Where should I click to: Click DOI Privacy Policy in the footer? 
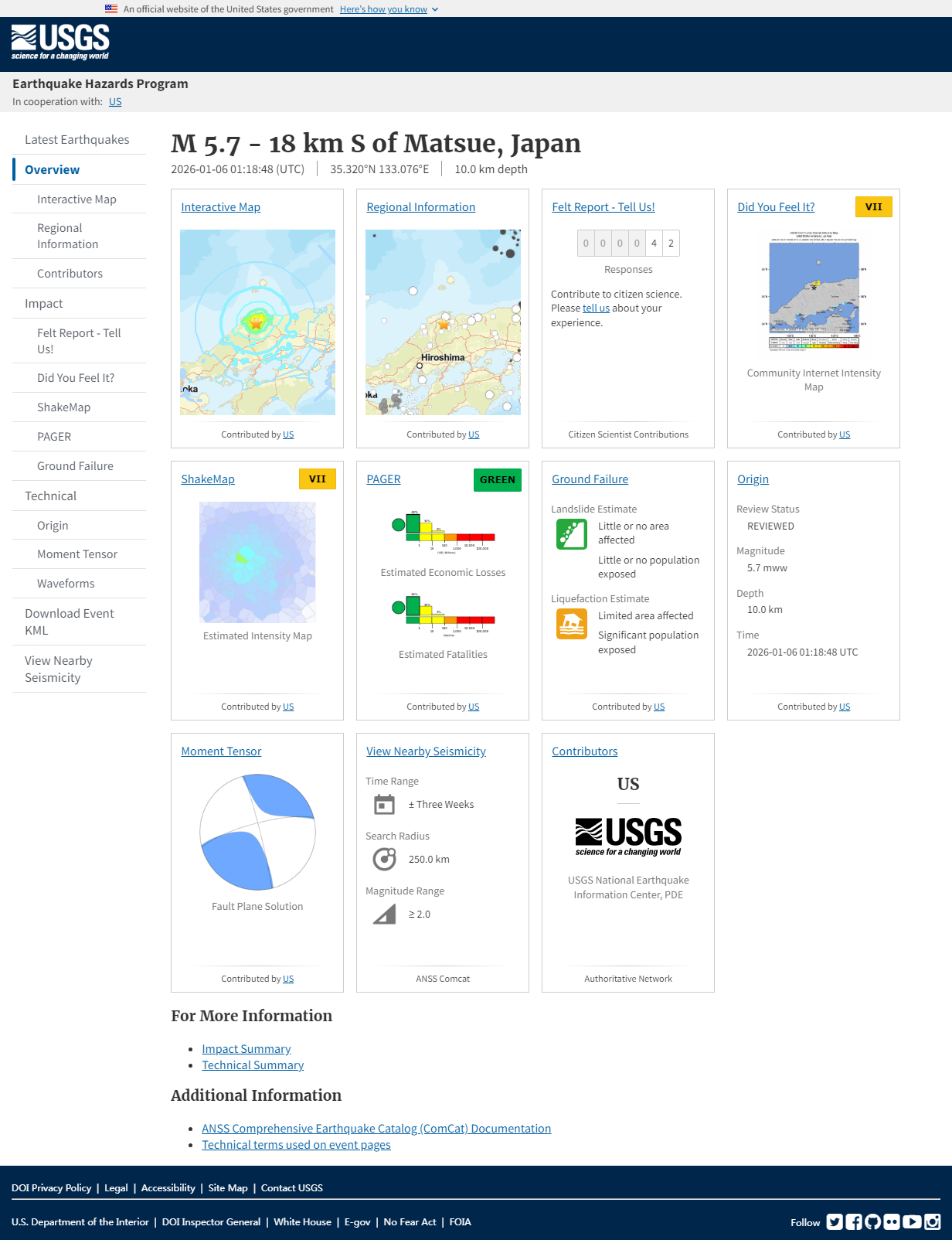click(x=51, y=1188)
